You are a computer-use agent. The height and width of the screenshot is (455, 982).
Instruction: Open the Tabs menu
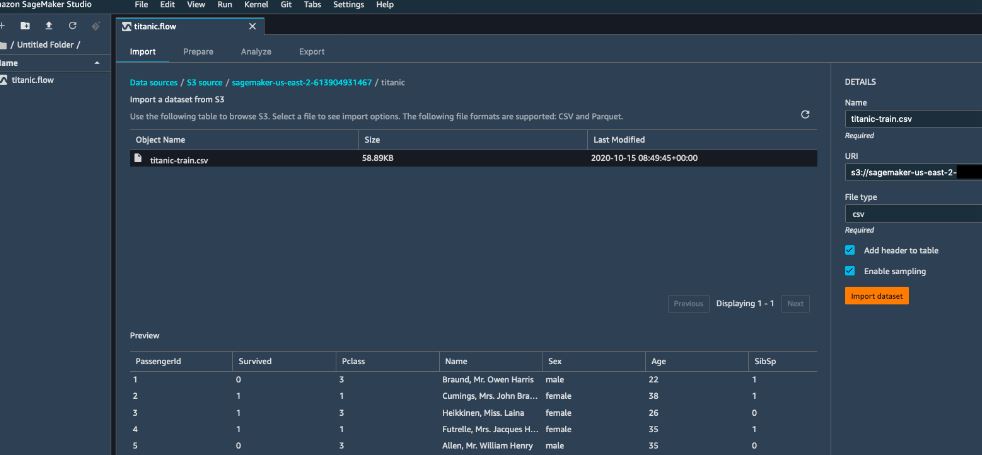tap(313, 4)
